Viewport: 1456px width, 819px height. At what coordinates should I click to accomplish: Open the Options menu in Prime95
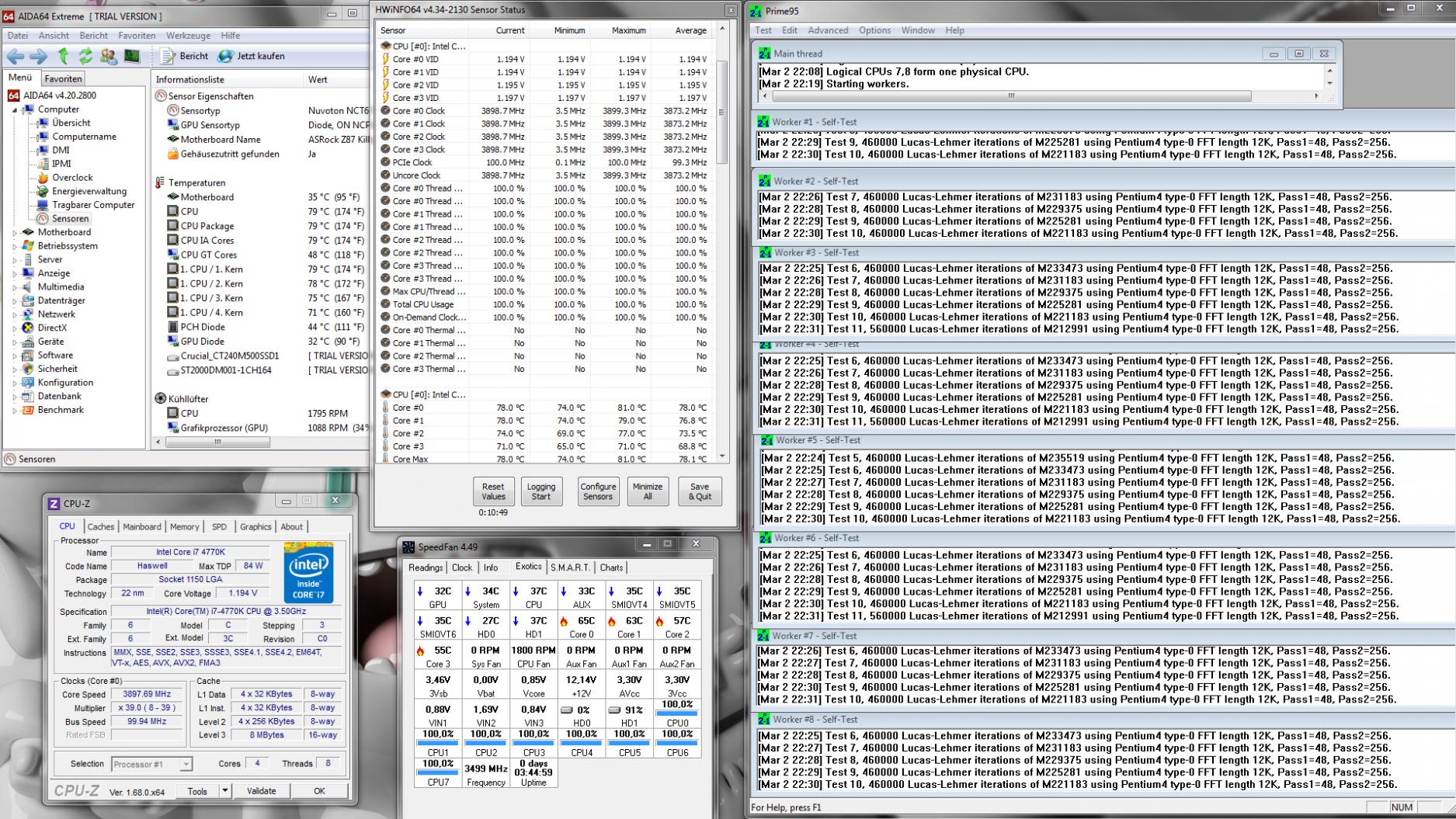tap(874, 30)
